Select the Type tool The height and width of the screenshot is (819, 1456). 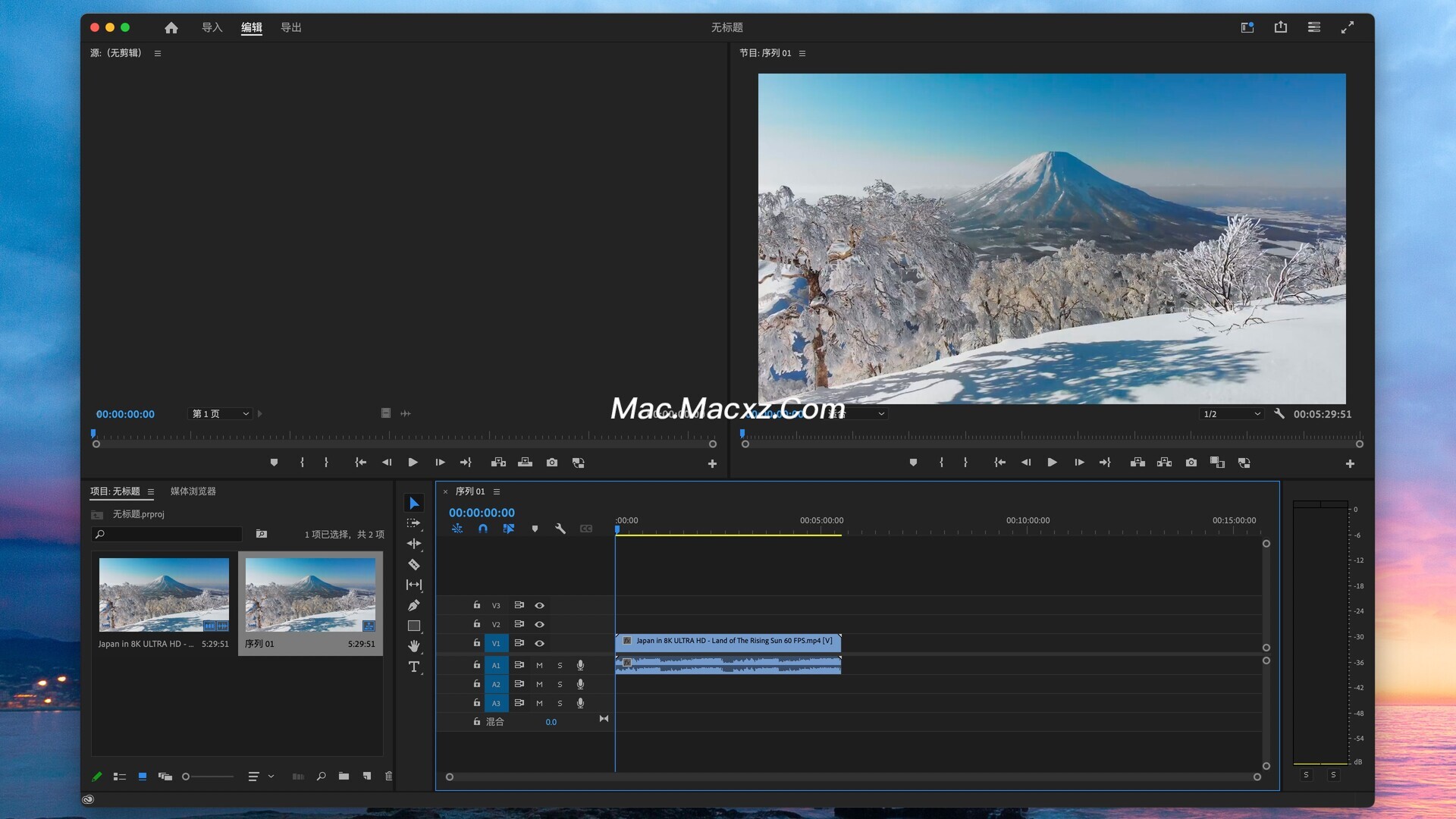click(414, 667)
